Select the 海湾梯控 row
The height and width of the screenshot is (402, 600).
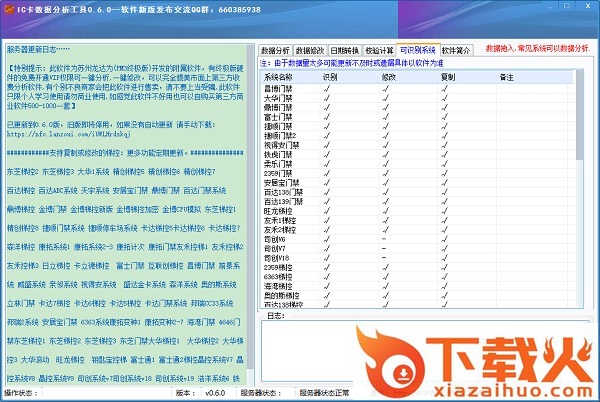tap(417, 286)
